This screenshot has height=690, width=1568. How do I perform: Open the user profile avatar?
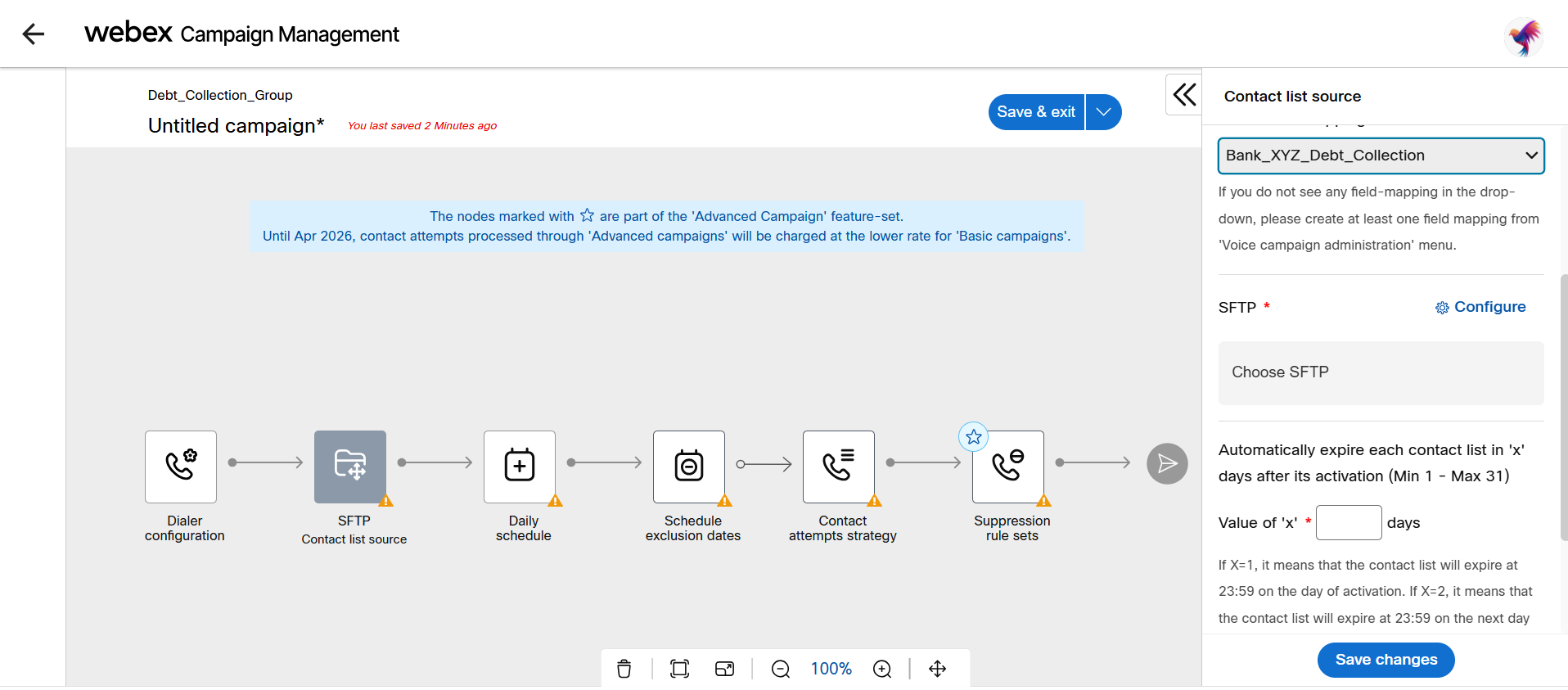(1524, 37)
